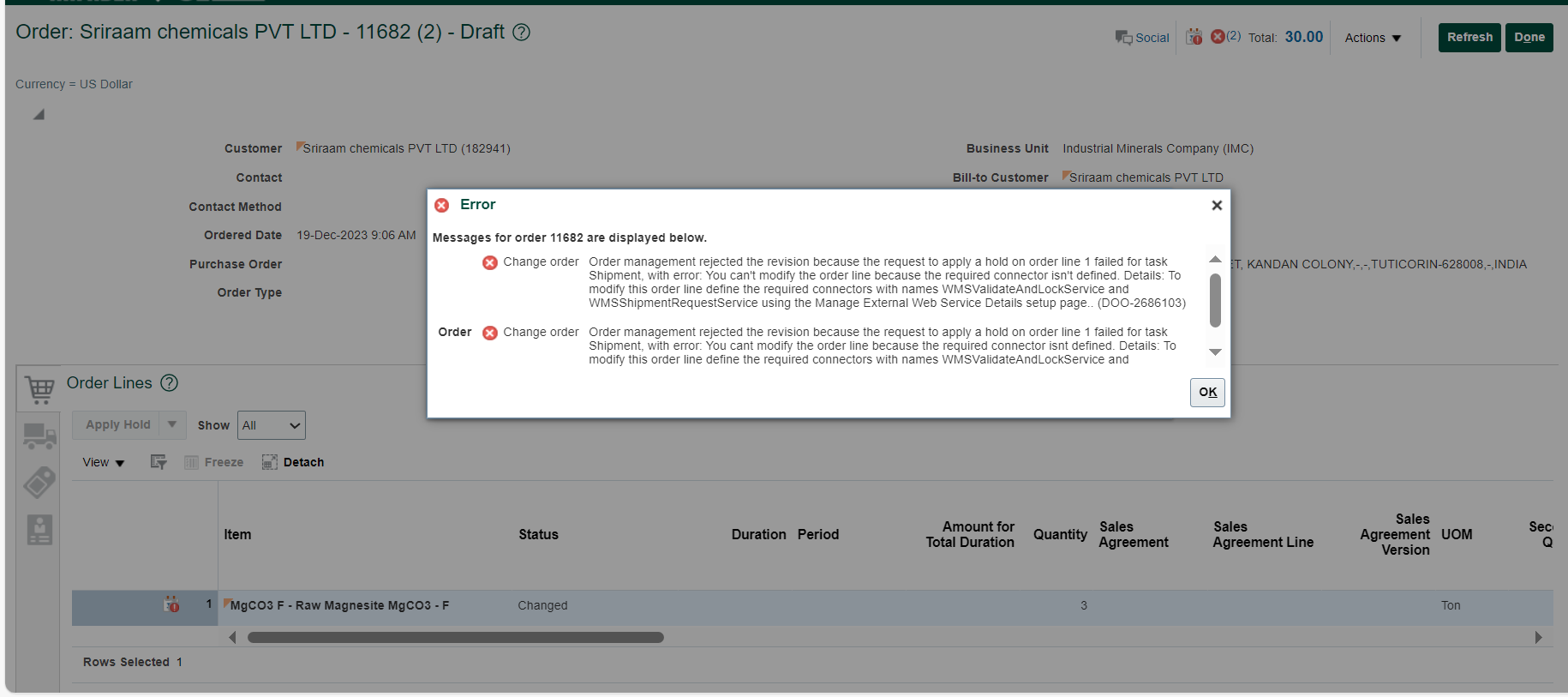Click the Order Lines help icon
Screen dimensions: 1568x697
tap(170, 383)
